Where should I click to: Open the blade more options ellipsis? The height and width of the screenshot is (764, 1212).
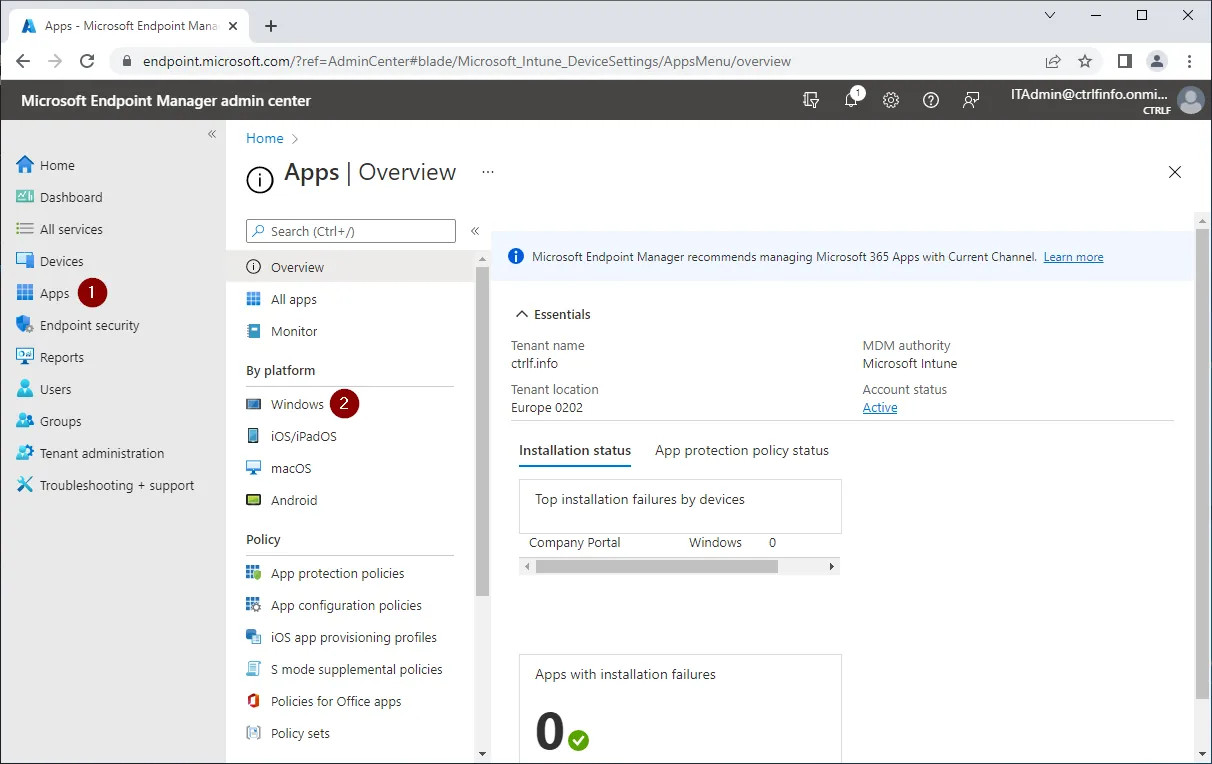click(x=488, y=172)
